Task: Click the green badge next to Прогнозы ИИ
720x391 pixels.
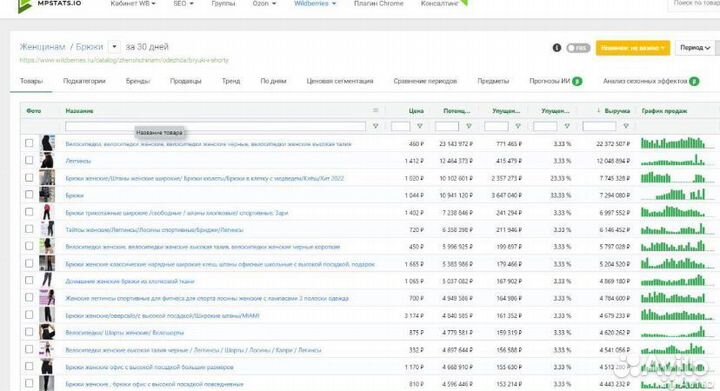Action: 577,81
